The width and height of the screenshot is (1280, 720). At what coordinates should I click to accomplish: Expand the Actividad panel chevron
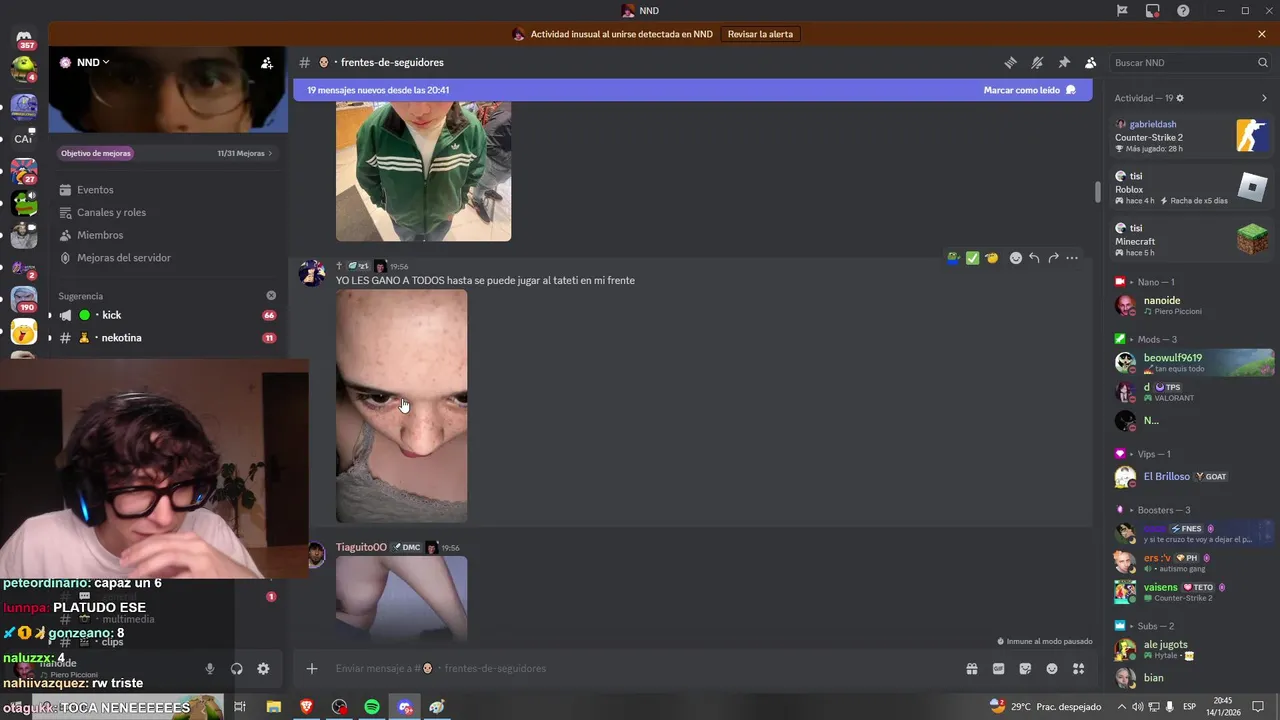click(1264, 98)
